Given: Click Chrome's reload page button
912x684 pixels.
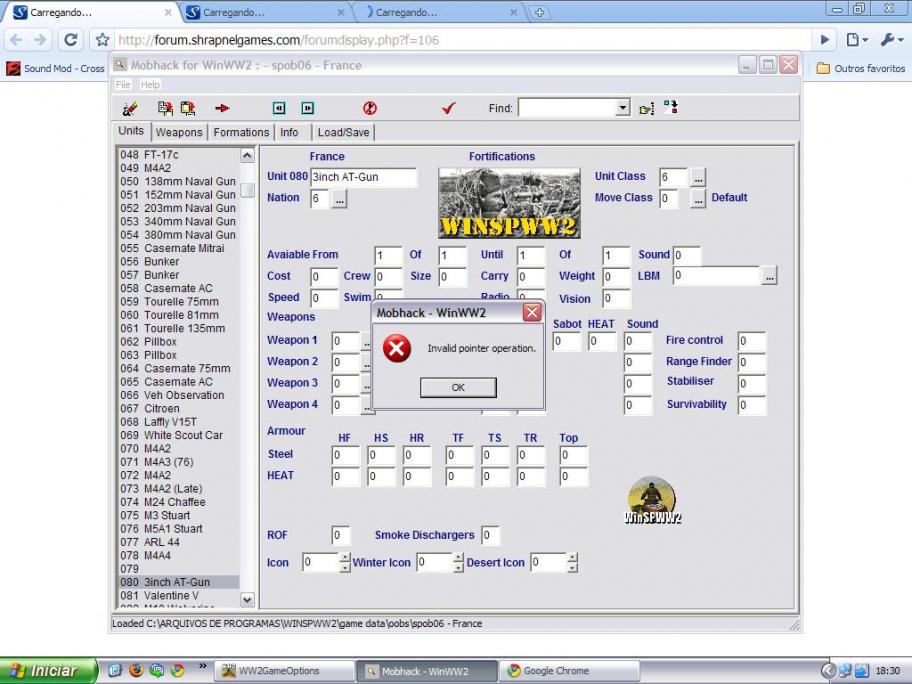Looking at the screenshot, I should [70, 40].
